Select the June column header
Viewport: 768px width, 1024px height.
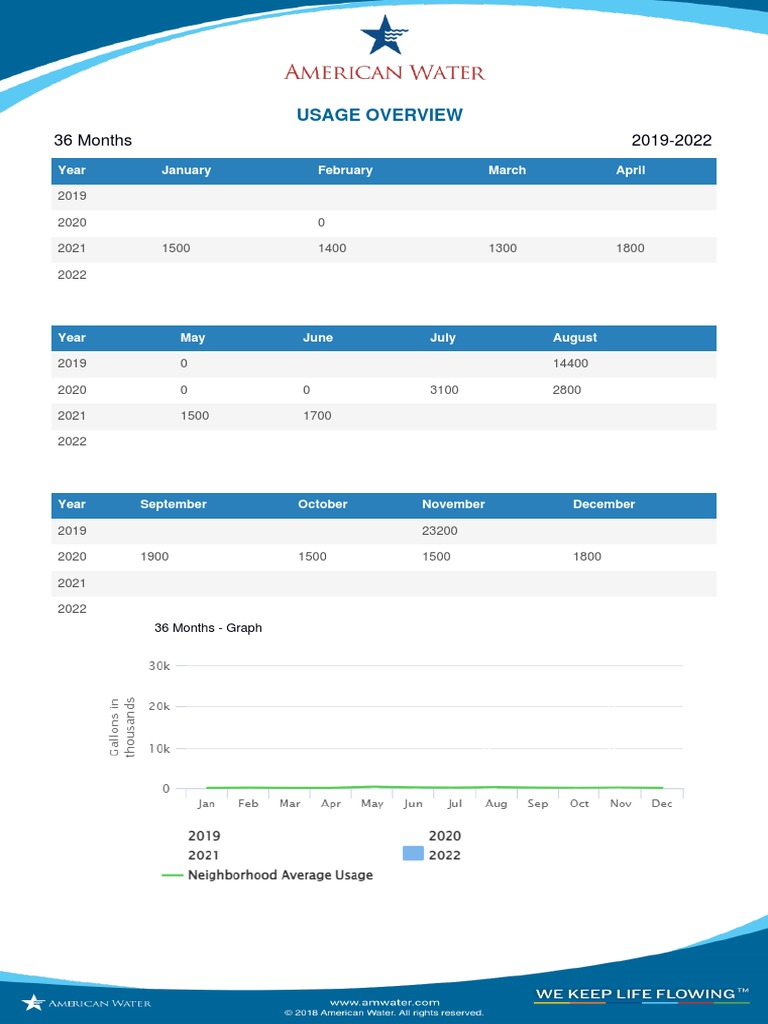[317, 338]
